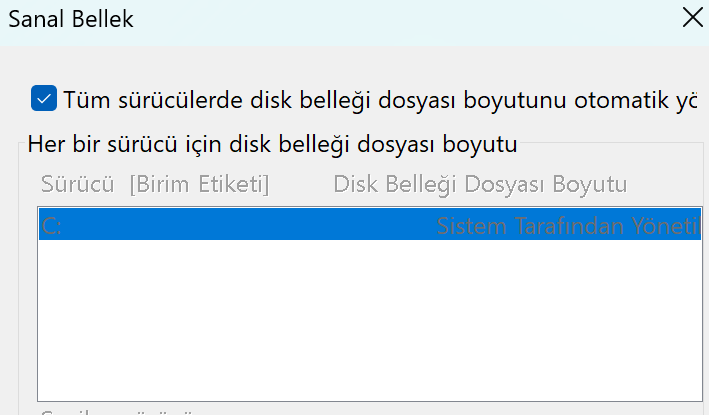Close the Sanal Bellek dialog
Viewport: 709px width, 415px height.
click(692, 18)
